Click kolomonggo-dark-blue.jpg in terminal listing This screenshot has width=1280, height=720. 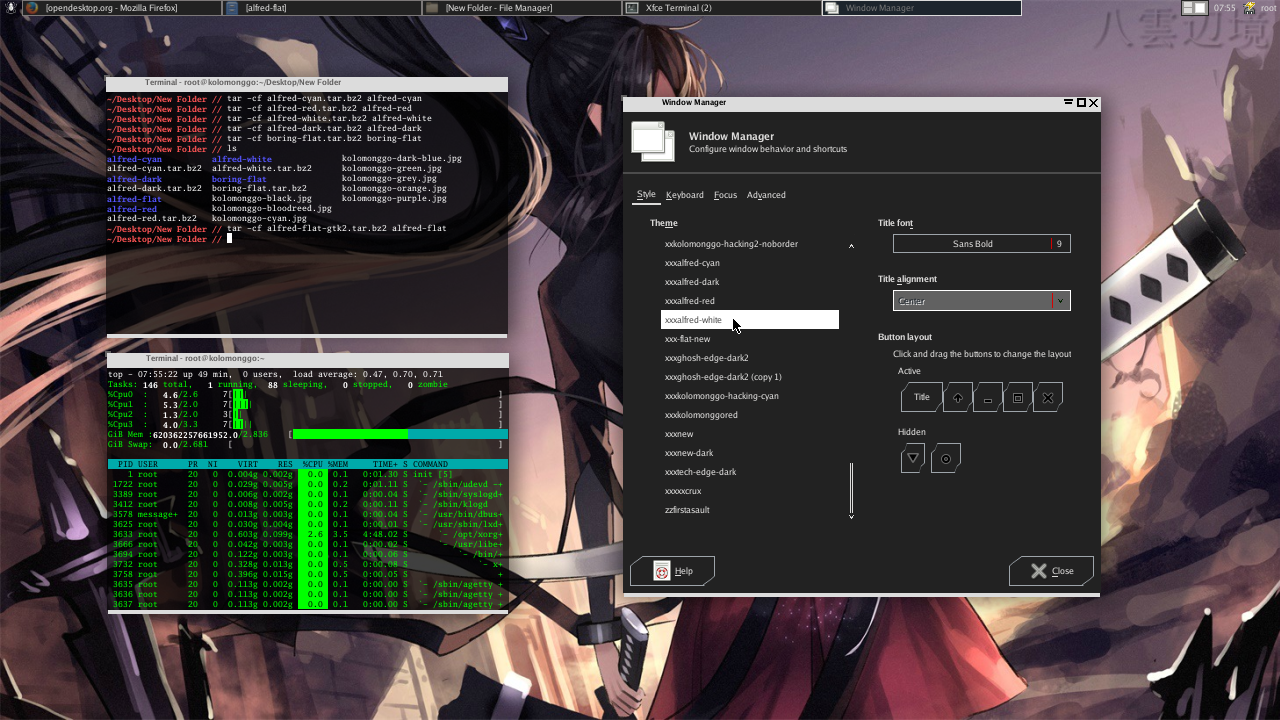pos(402,159)
